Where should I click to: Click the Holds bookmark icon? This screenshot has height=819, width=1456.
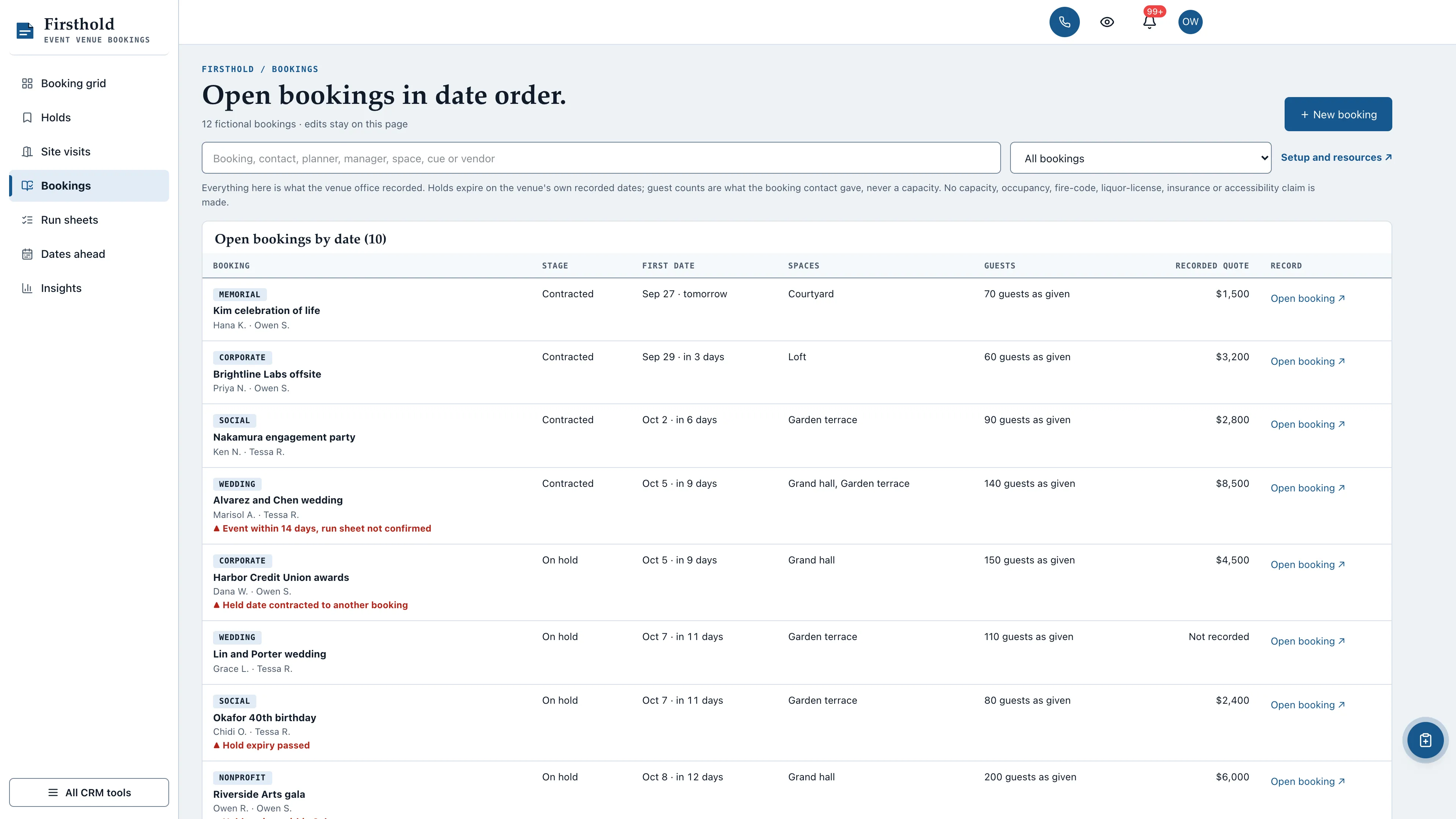pyautogui.click(x=27, y=118)
